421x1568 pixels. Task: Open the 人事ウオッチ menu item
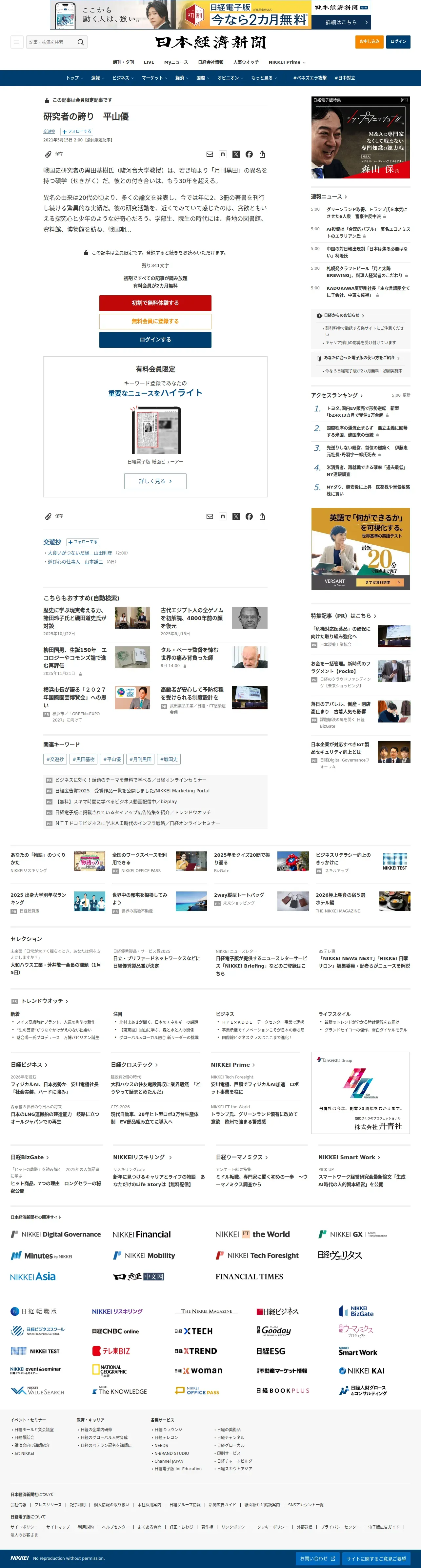[x=246, y=62]
